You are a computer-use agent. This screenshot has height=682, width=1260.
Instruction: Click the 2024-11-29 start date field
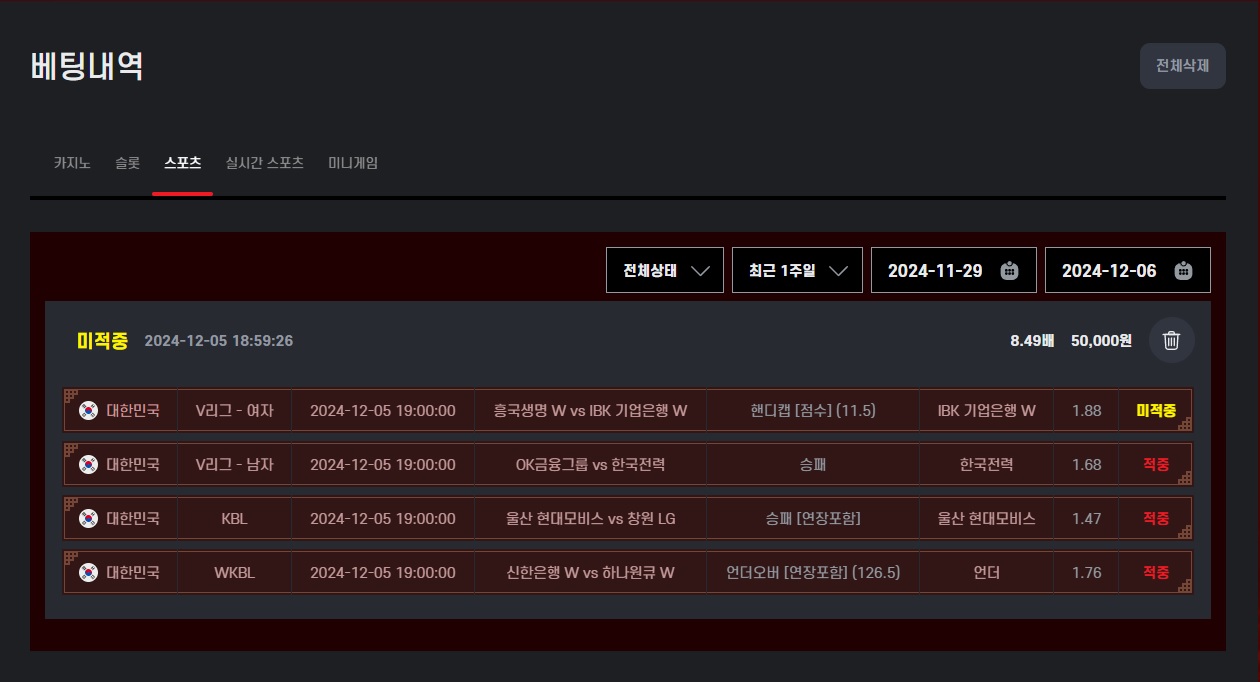click(954, 270)
